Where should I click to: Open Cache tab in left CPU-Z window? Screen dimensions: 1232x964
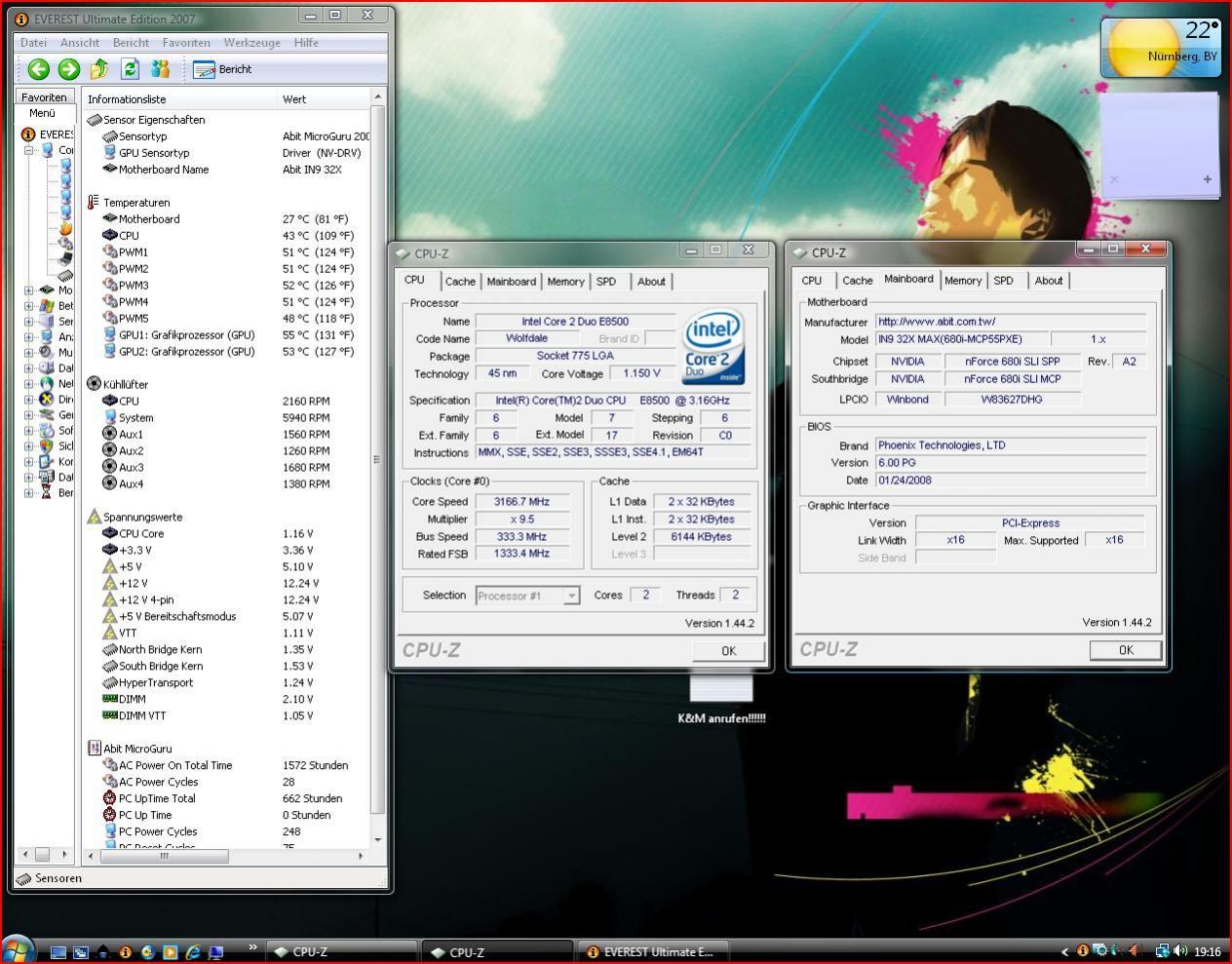pyautogui.click(x=460, y=282)
